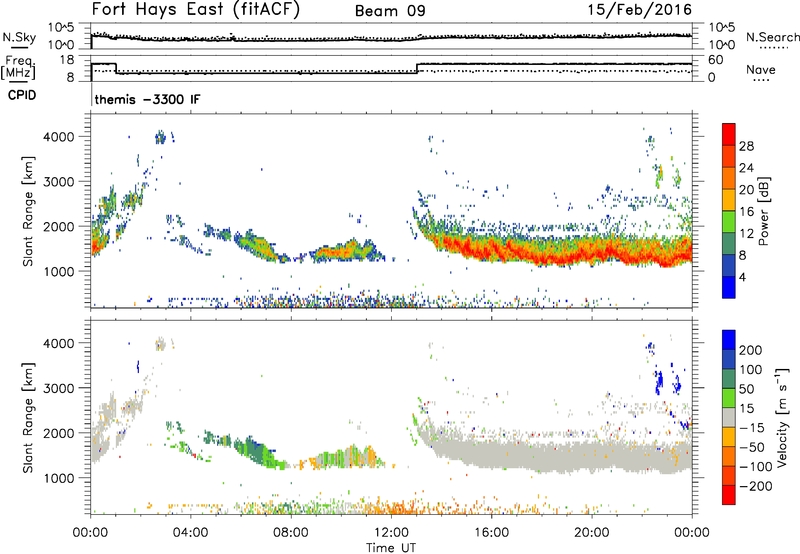This screenshot has height=554, width=800.
Task: Click the "08:00" time tick label
Action: (290, 533)
